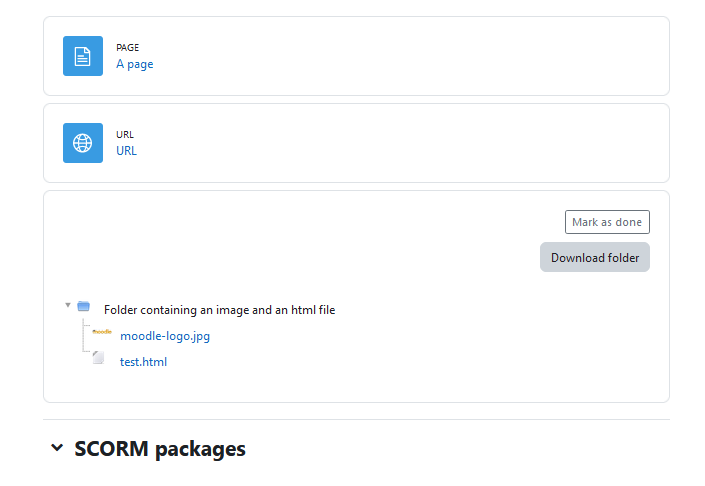Click empty space in the URL activity card
Viewport: 705px width, 486px height.
click(405, 143)
